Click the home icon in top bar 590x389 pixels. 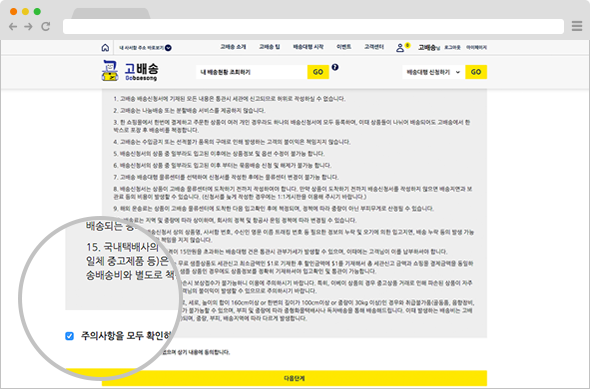[x=105, y=47]
